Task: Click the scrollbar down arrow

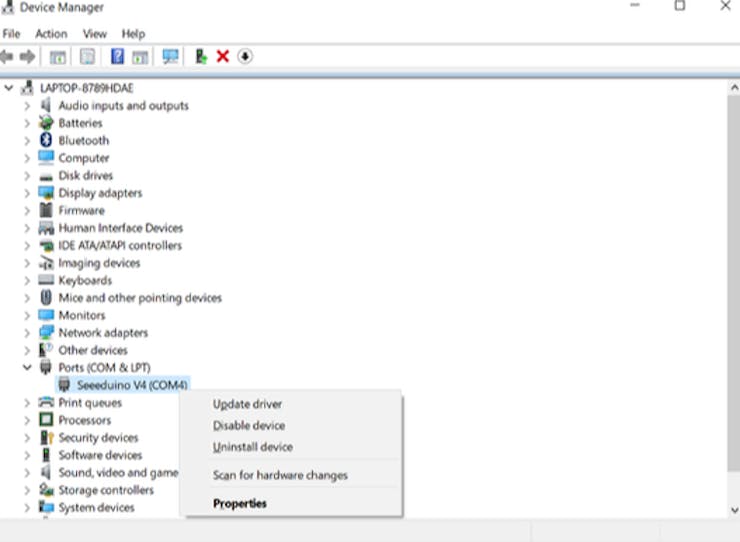Action: tap(734, 509)
